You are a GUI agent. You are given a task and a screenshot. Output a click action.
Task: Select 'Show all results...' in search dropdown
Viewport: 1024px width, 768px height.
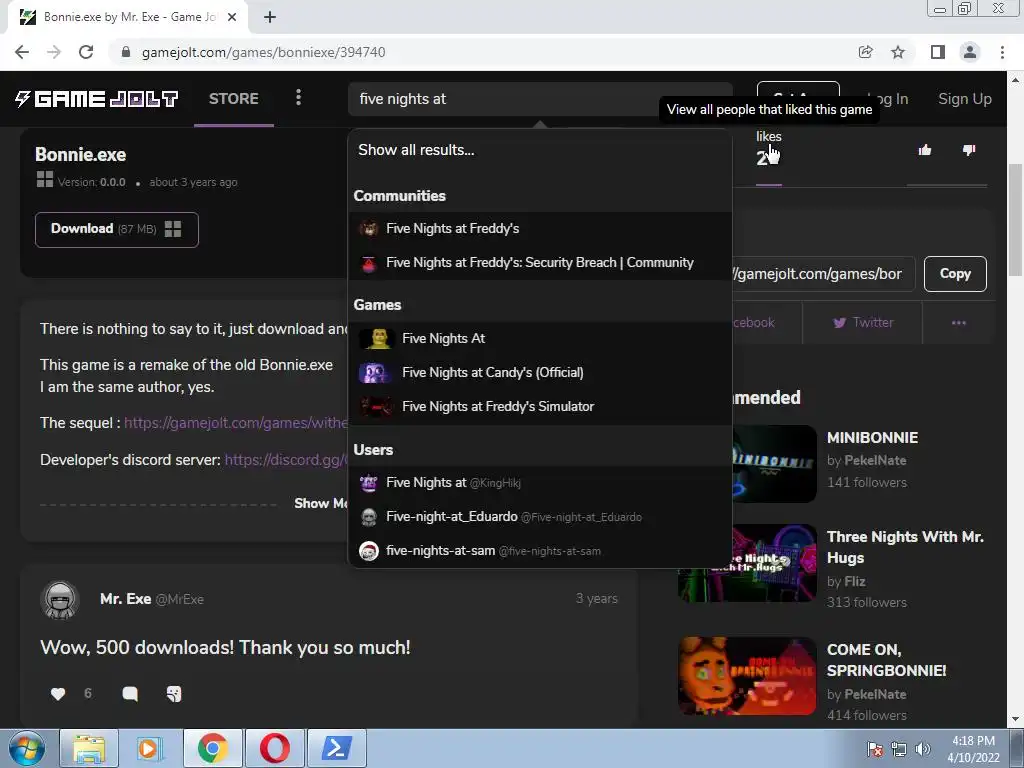coord(416,150)
